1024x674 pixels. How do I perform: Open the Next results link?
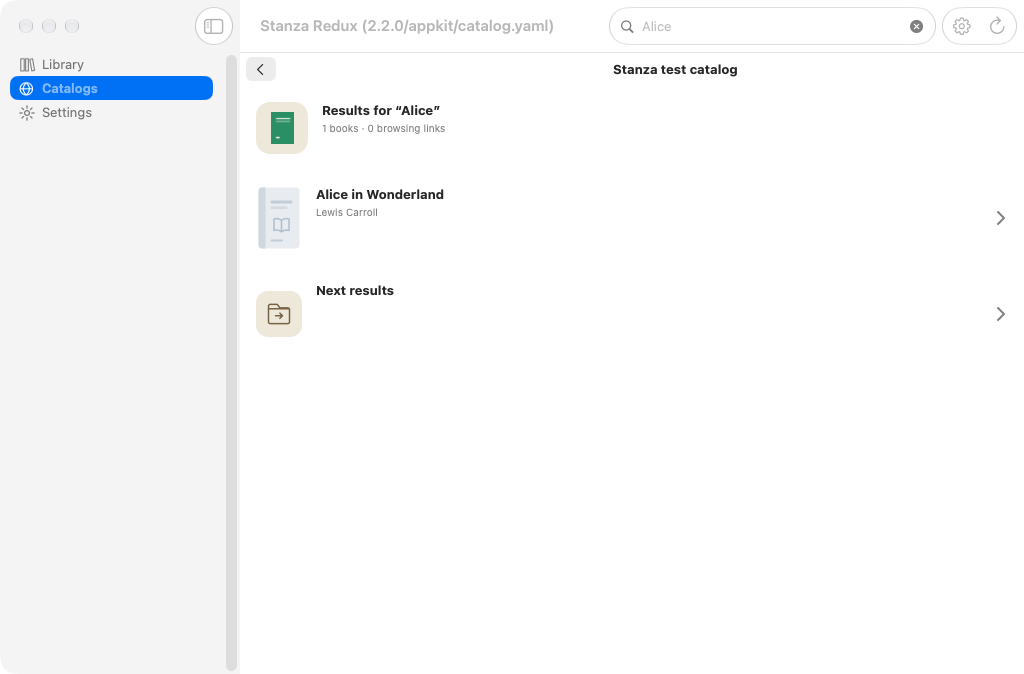tap(632, 314)
